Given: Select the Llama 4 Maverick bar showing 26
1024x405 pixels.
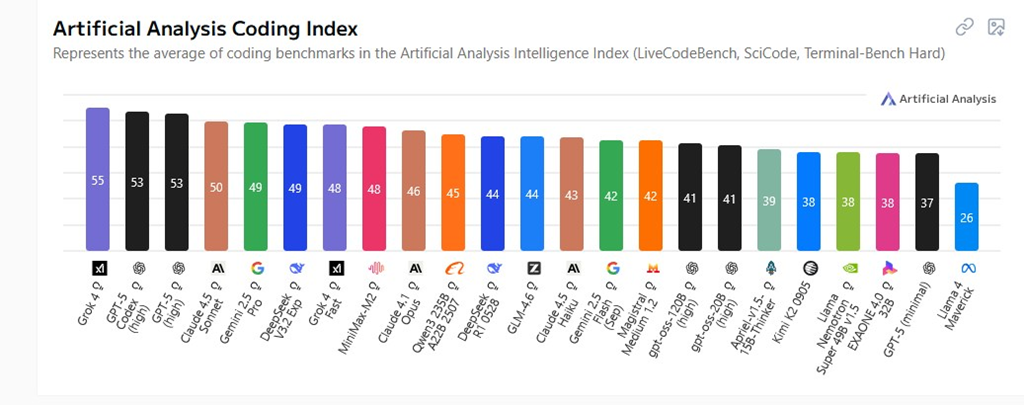Looking at the screenshot, I should point(967,216).
